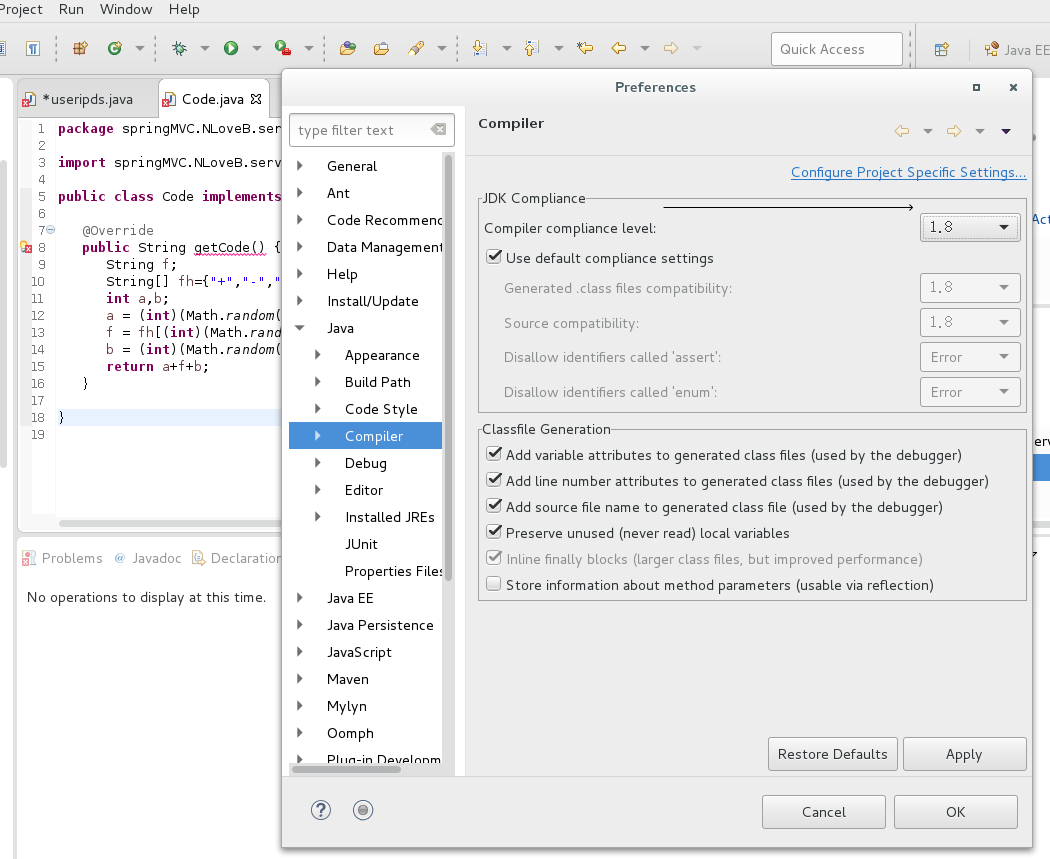
Task: Click the OK button
Action: click(956, 811)
